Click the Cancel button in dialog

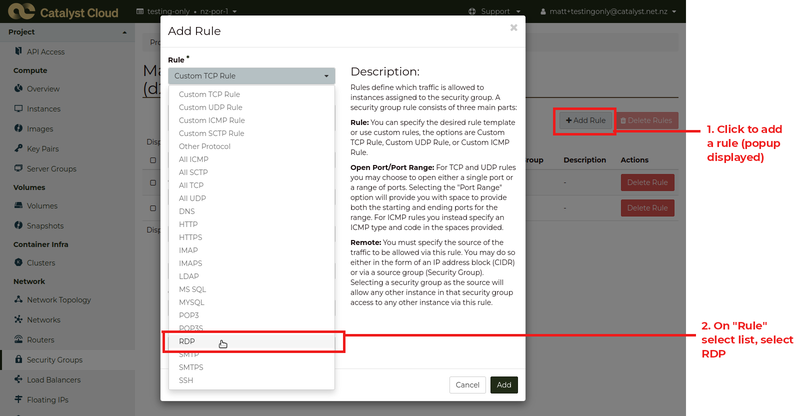point(467,385)
